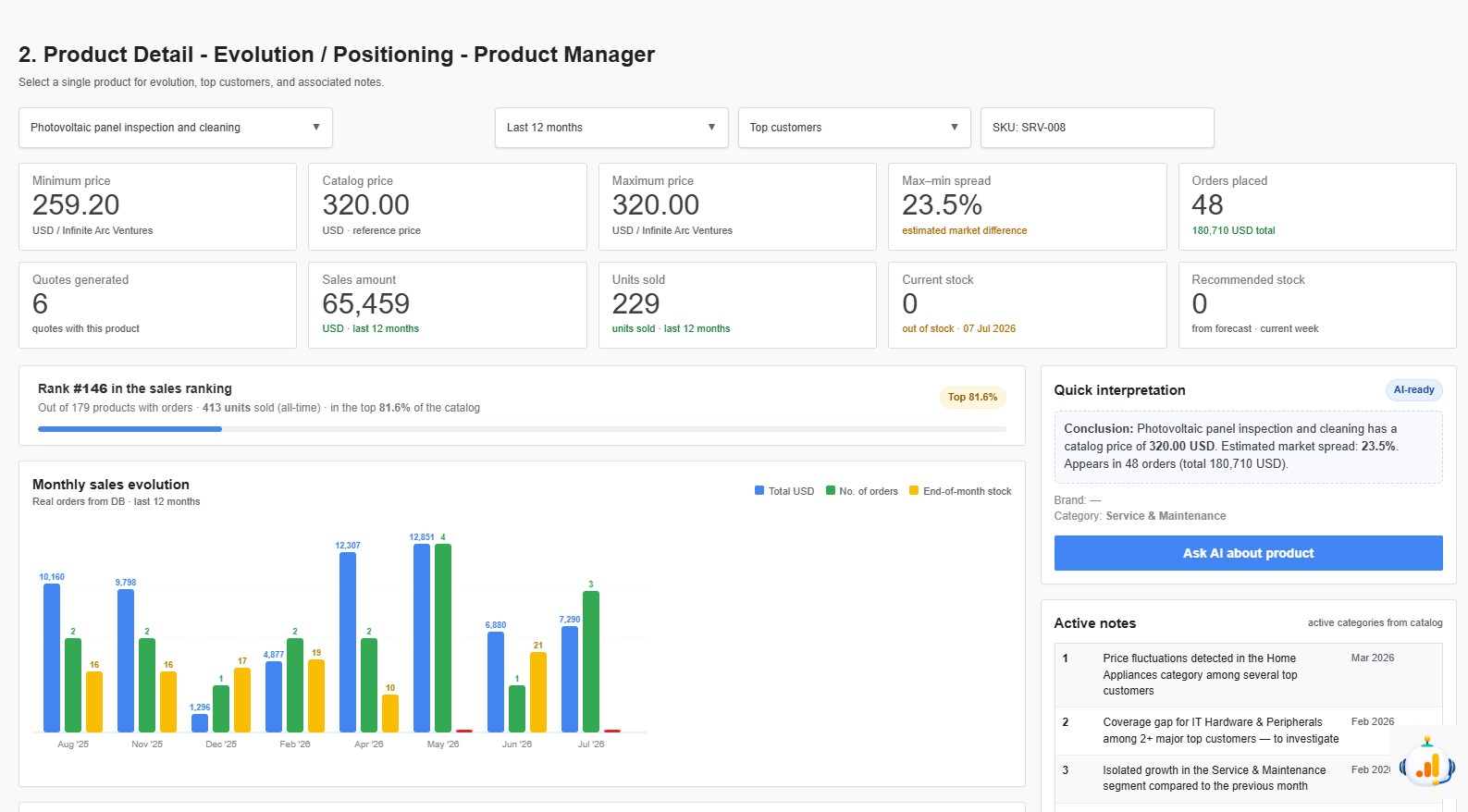Select the Minimum price 259.20 card
The height and width of the screenshot is (812, 1468).
(x=157, y=206)
